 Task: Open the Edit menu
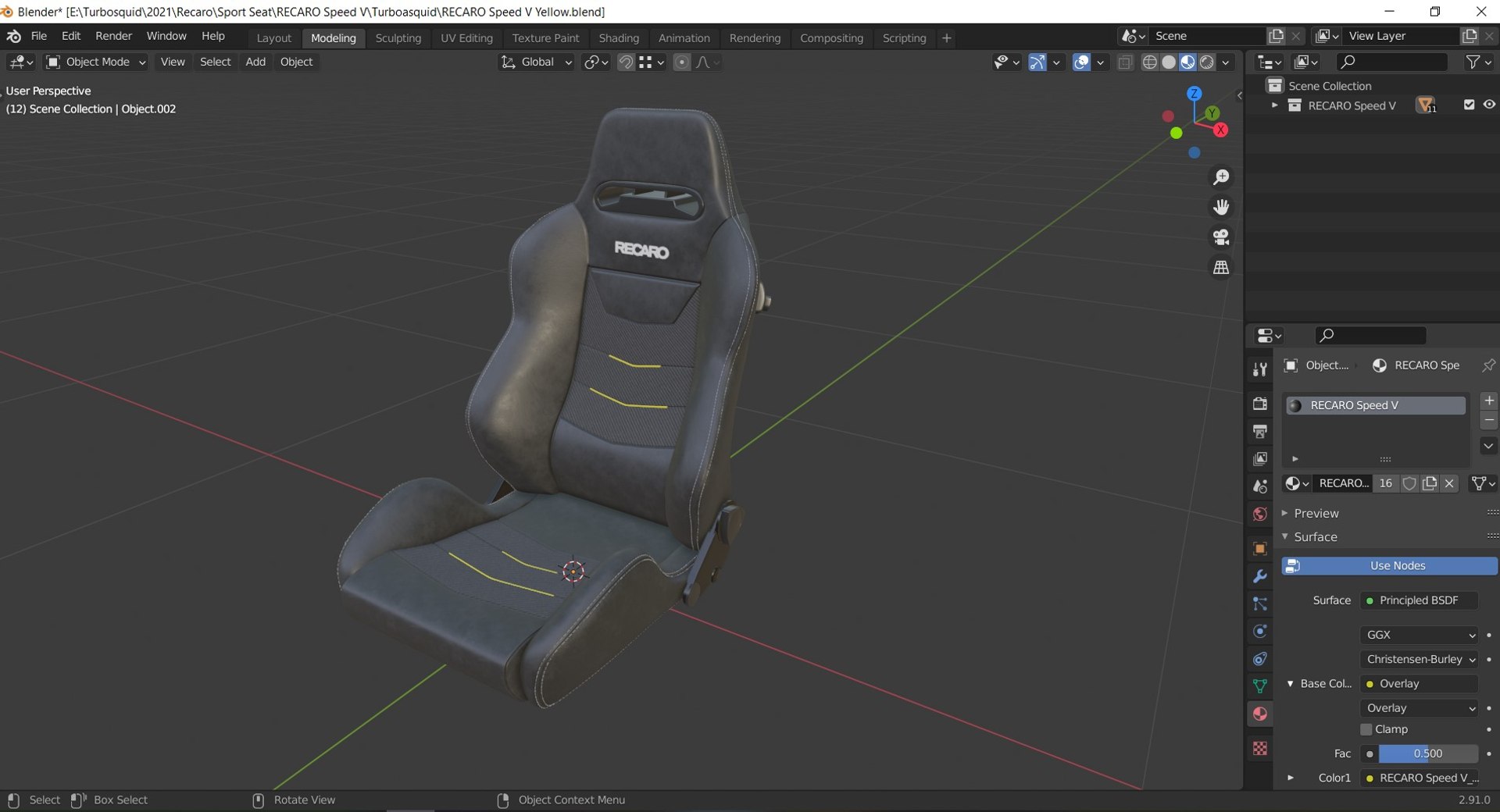tap(71, 36)
